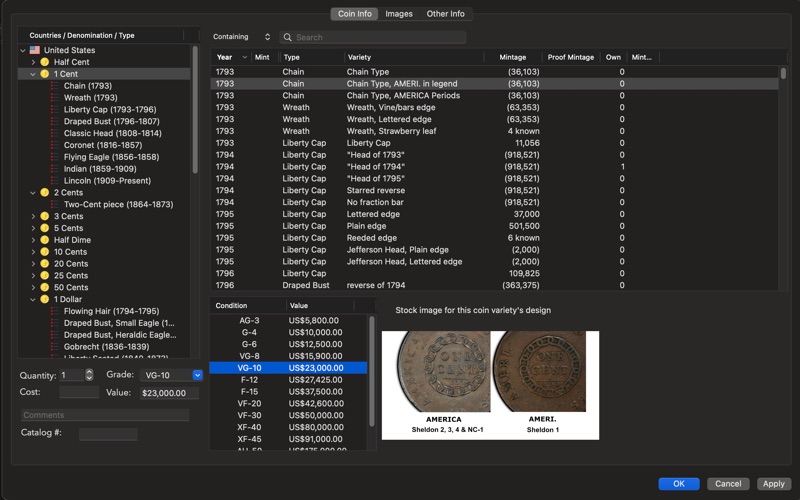Collapse the 1 Cent denomination
800x500 pixels.
[33, 74]
